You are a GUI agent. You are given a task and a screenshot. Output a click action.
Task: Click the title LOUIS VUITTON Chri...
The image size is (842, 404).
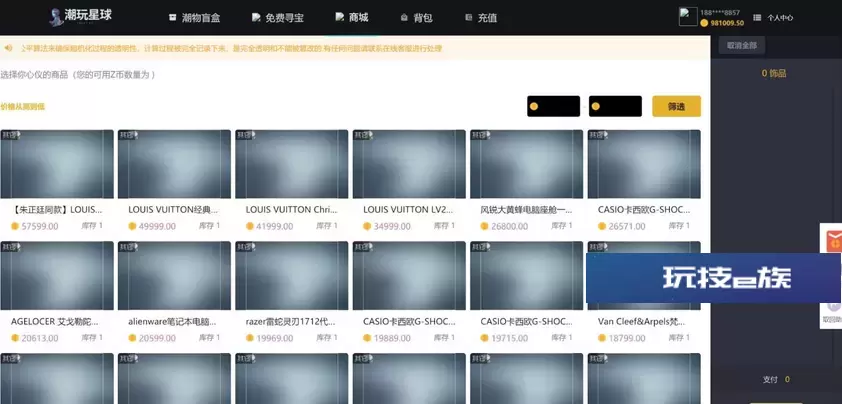click(291, 210)
